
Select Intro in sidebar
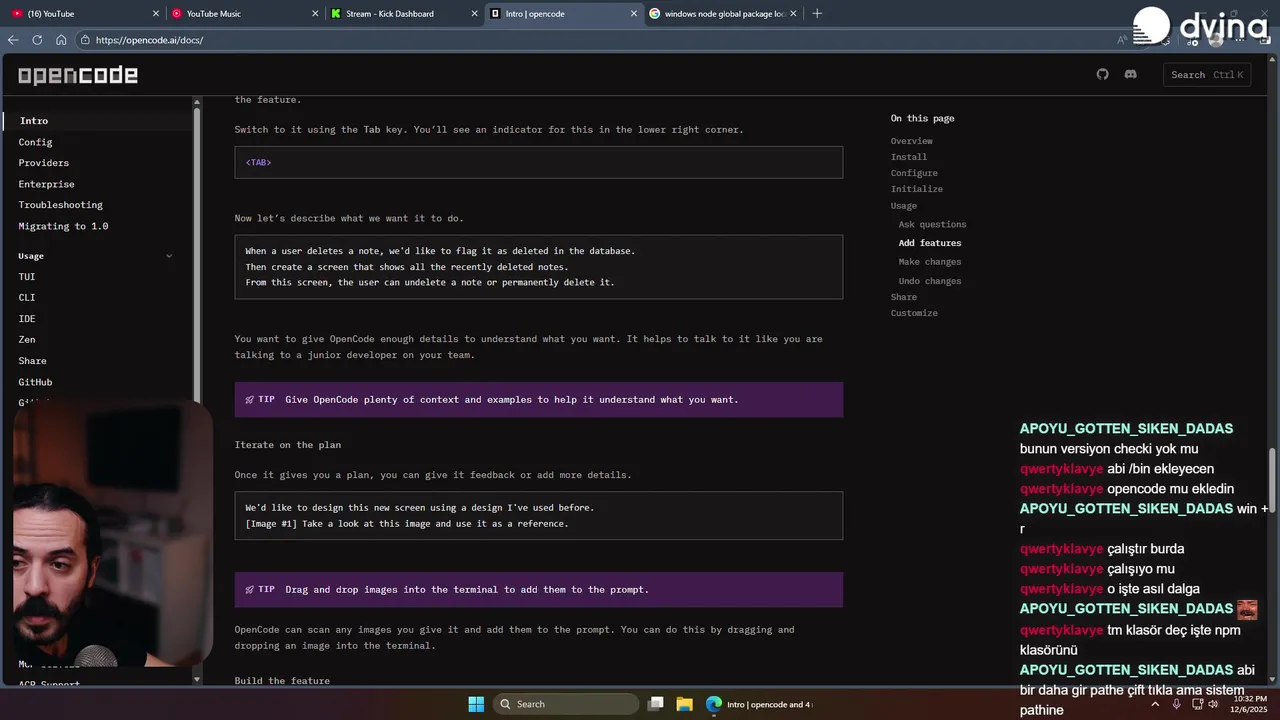[x=34, y=121]
